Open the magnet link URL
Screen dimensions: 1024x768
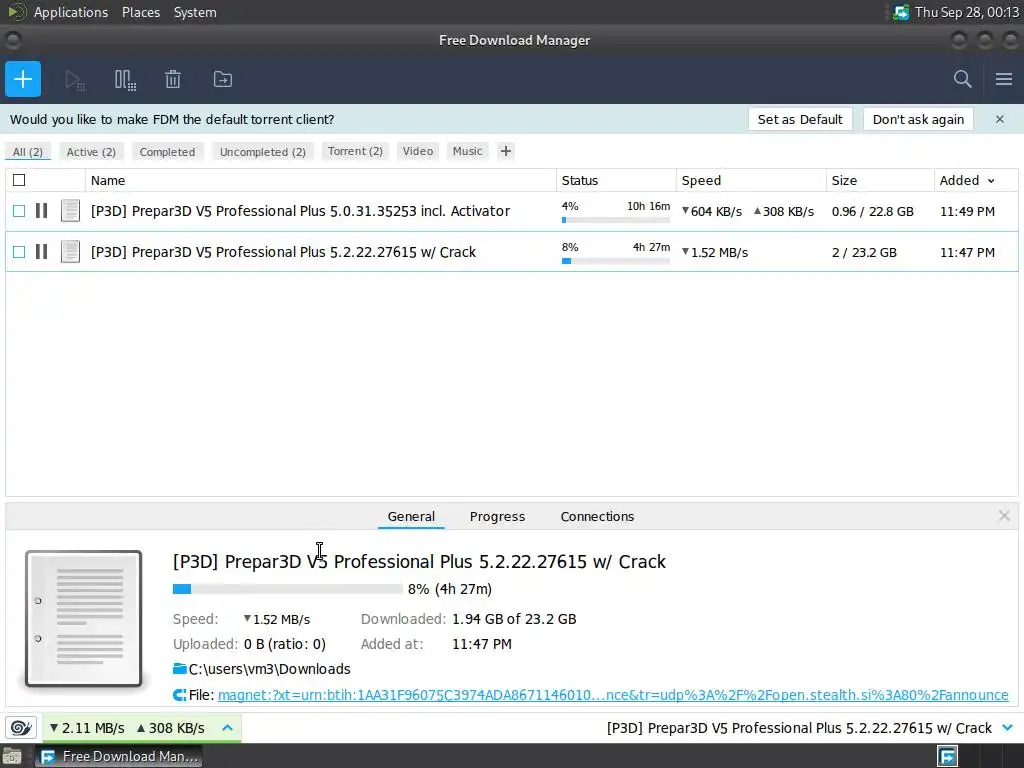tap(613, 695)
